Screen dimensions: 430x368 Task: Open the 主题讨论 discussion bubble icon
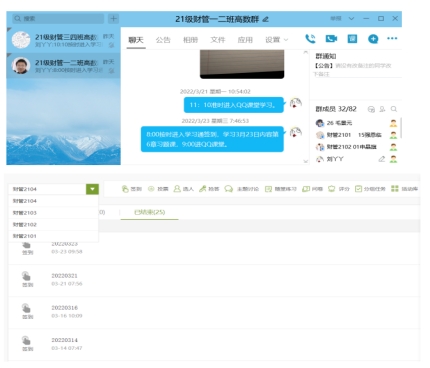(x=228, y=189)
